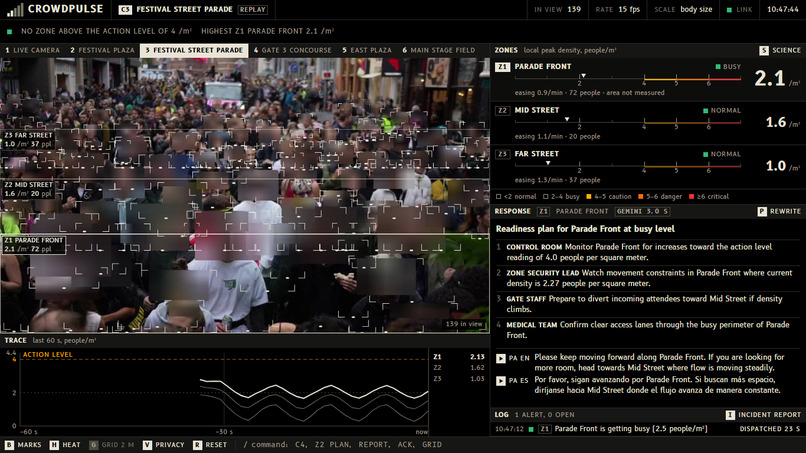
Task: Toggle Grid 2 M overlay
Action: (x=111, y=445)
